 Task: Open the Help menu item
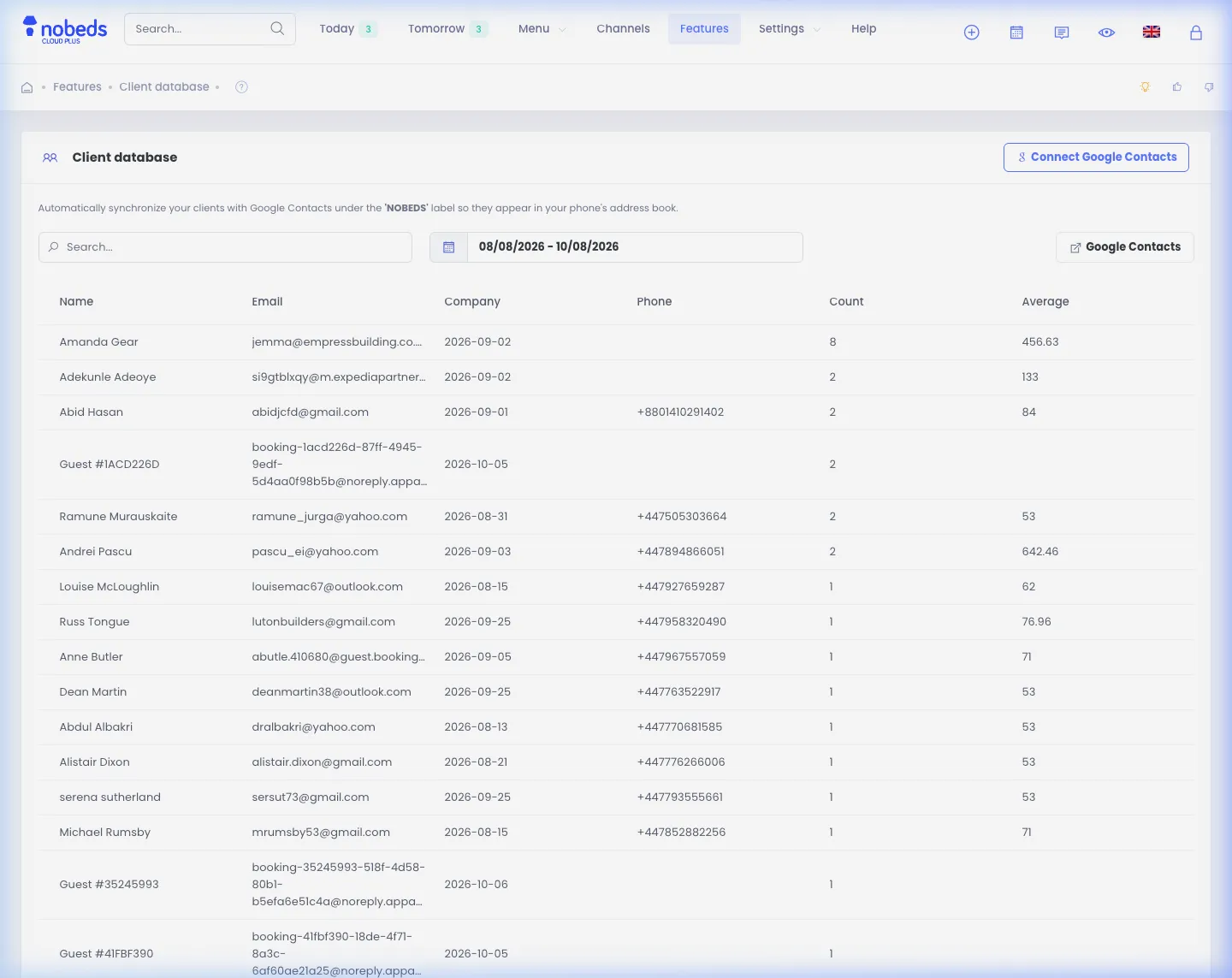click(x=863, y=29)
